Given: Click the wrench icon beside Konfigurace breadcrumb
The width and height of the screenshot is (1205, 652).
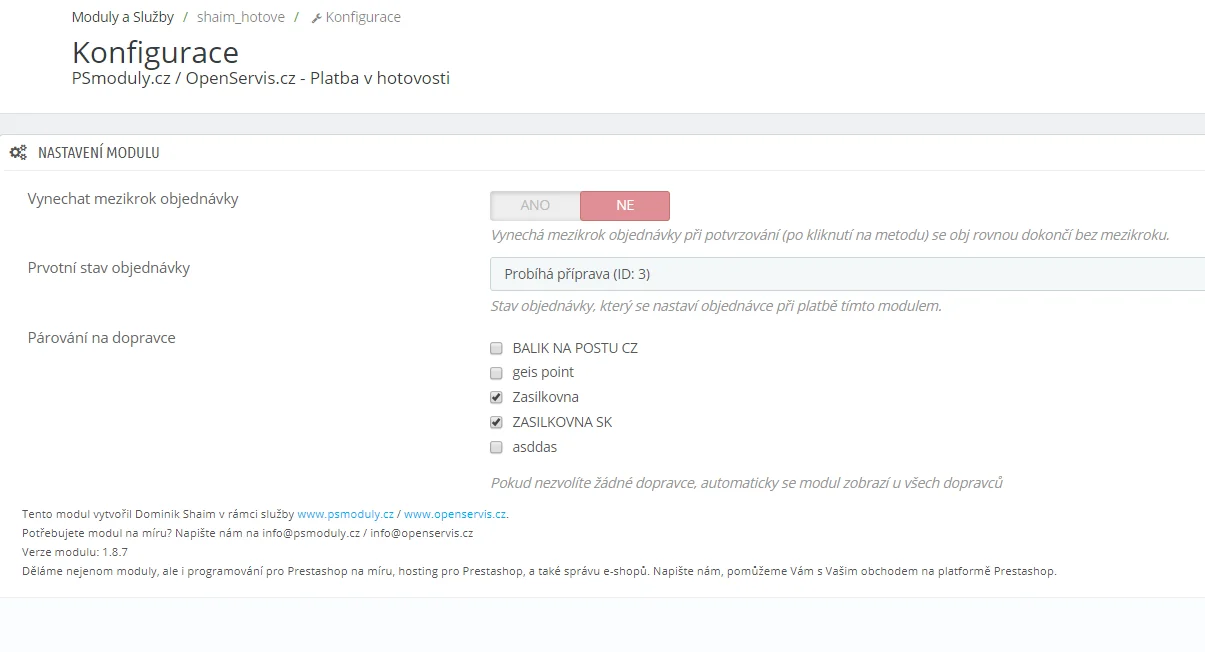Looking at the screenshot, I should 317,18.
